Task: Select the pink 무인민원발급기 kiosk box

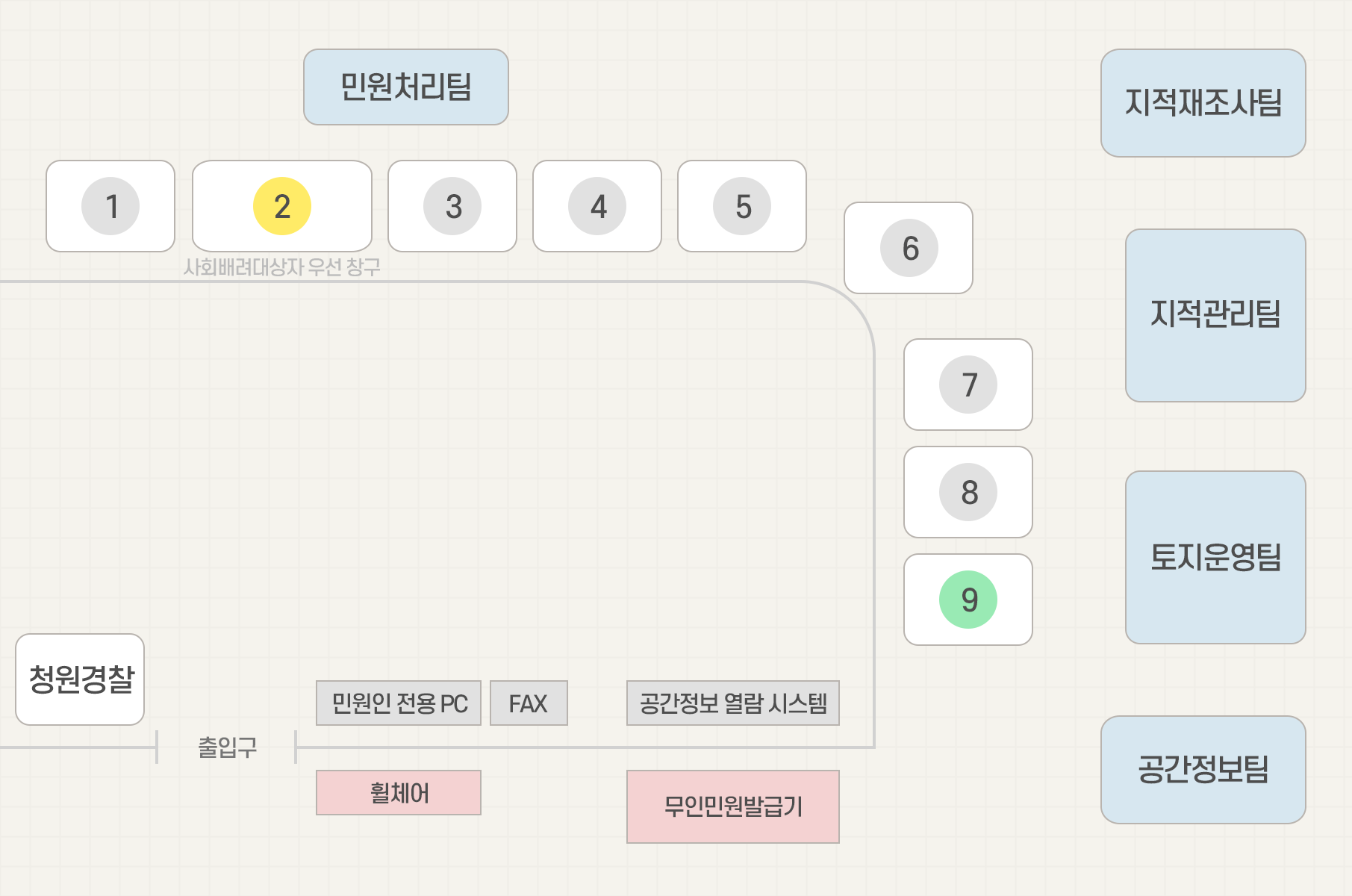Action: 733,806
